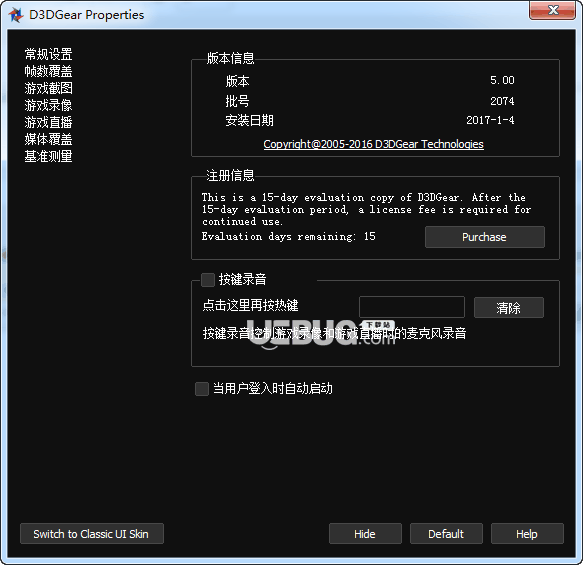This screenshot has height=565, width=583.
Task: Go to the 游戏直播 section
Action: (48, 122)
